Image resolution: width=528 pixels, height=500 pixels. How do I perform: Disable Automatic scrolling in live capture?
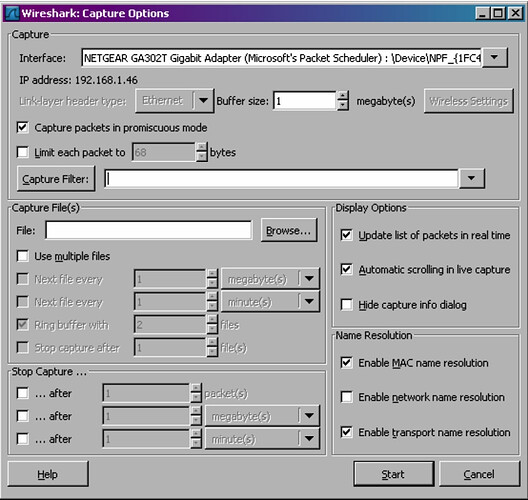coord(346,269)
